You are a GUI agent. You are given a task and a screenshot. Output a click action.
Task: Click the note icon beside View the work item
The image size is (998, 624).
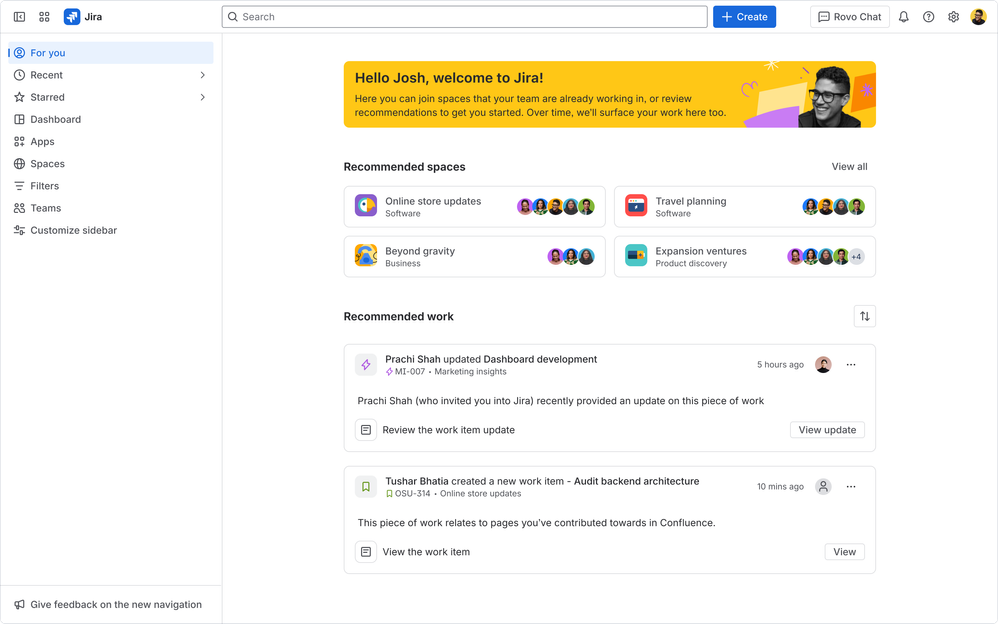(x=366, y=551)
